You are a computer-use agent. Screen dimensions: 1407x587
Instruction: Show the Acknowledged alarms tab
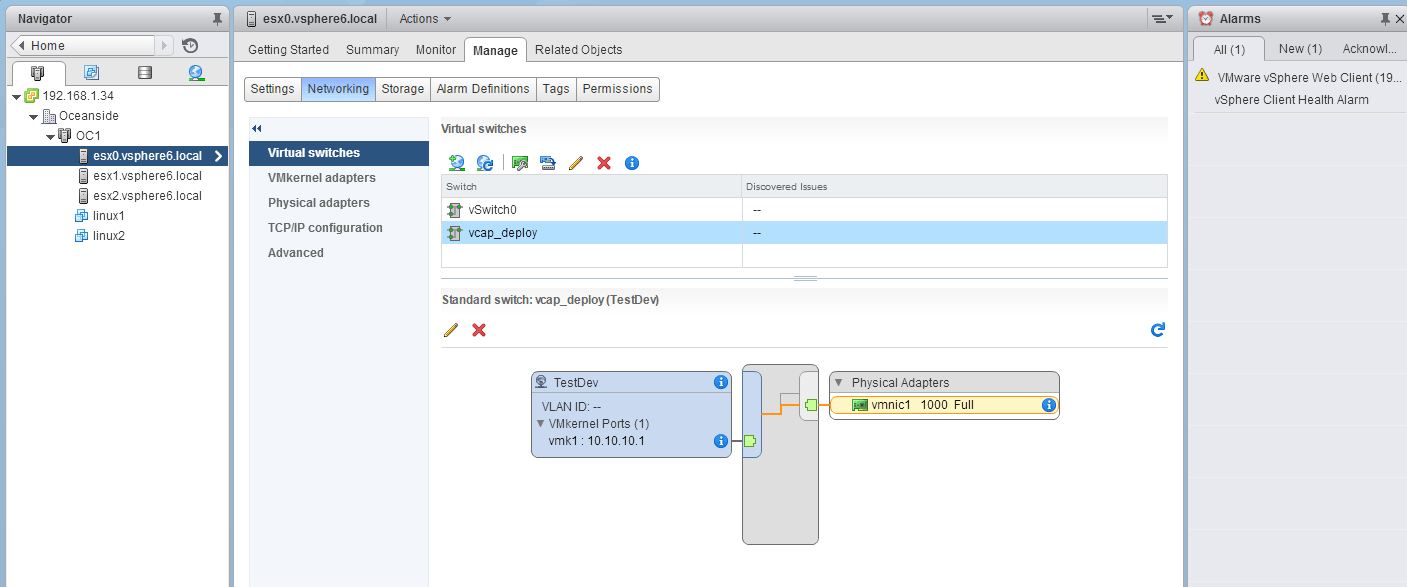(1369, 49)
